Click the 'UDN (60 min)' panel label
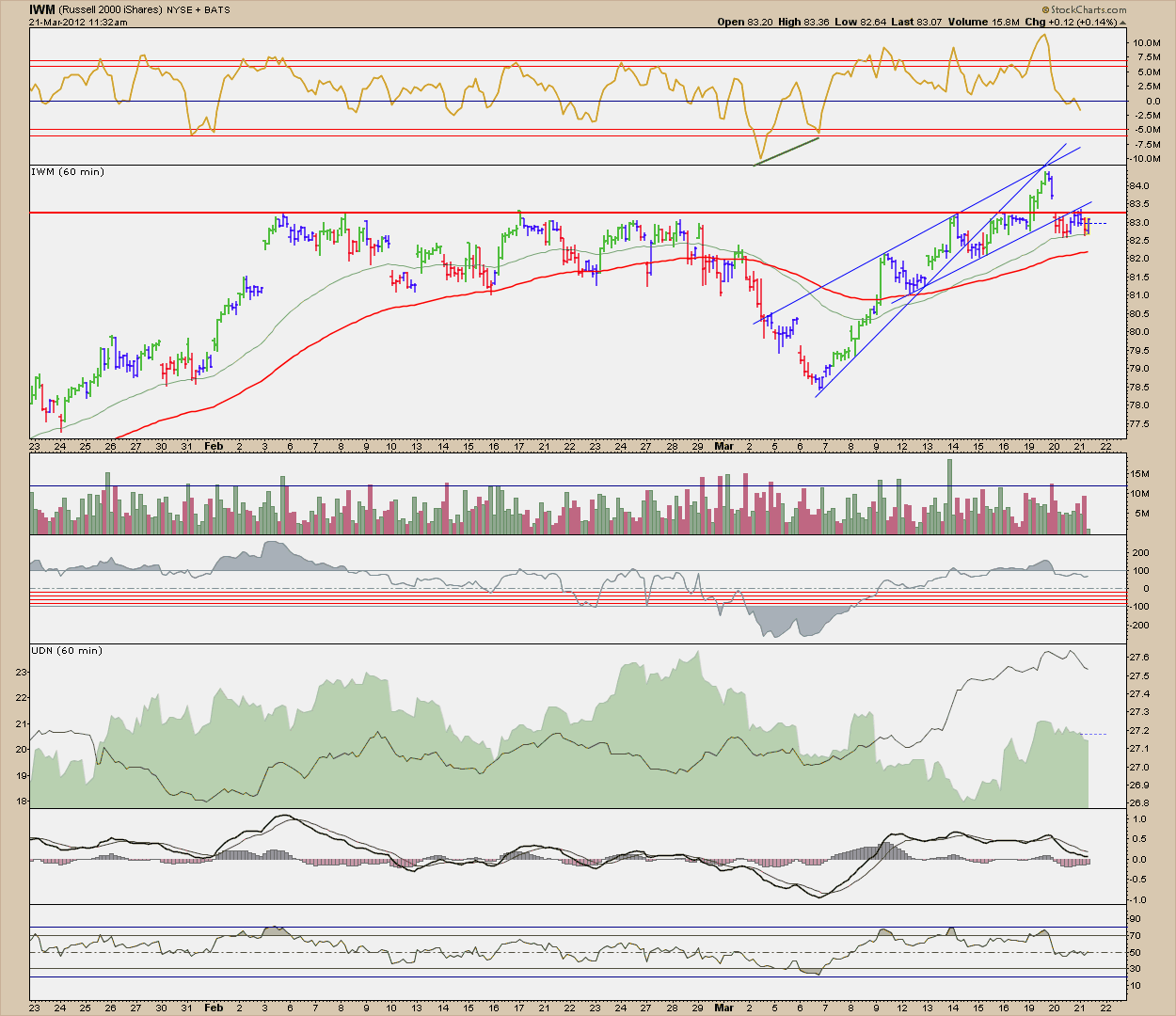 coord(67,651)
